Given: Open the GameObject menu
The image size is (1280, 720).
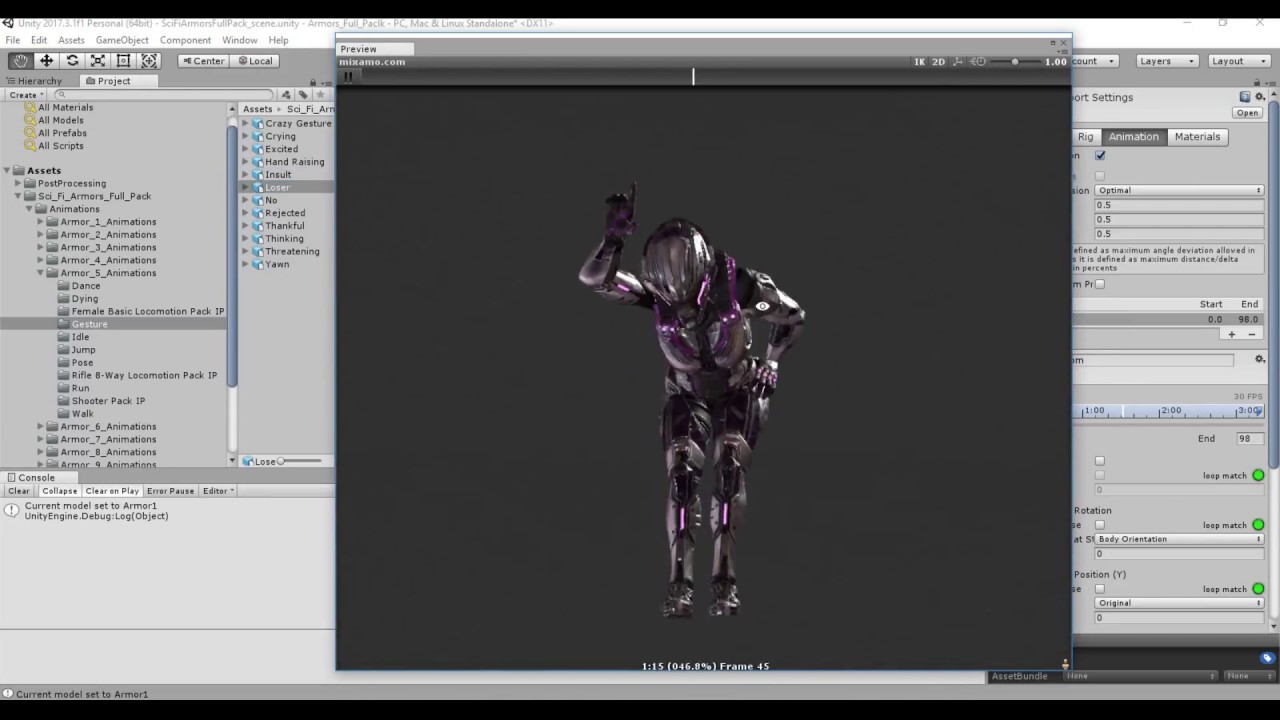Looking at the screenshot, I should pos(122,40).
